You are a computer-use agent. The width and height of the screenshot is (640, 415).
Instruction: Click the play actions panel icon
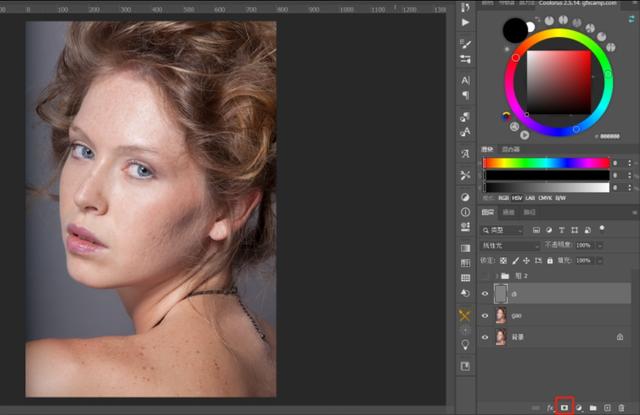tap(465, 22)
